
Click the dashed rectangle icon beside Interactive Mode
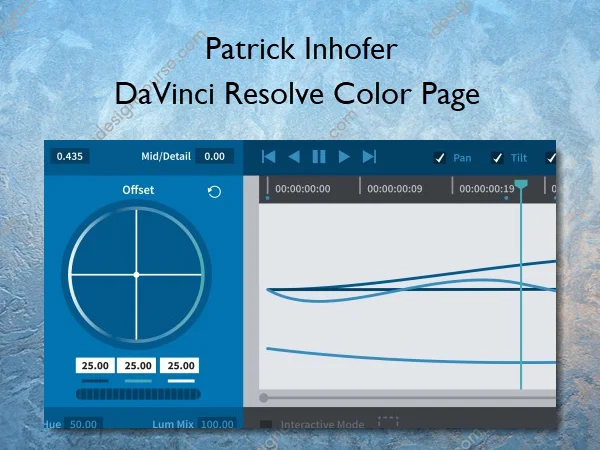388,423
